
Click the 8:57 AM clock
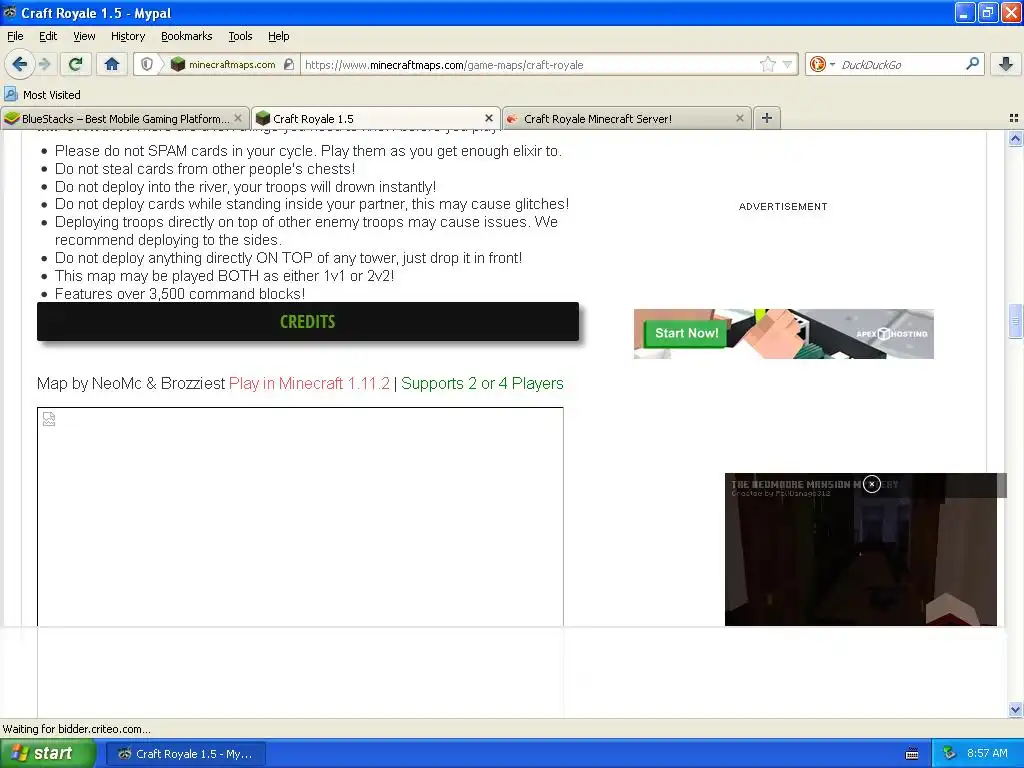pyautogui.click(x=987, y=754)
